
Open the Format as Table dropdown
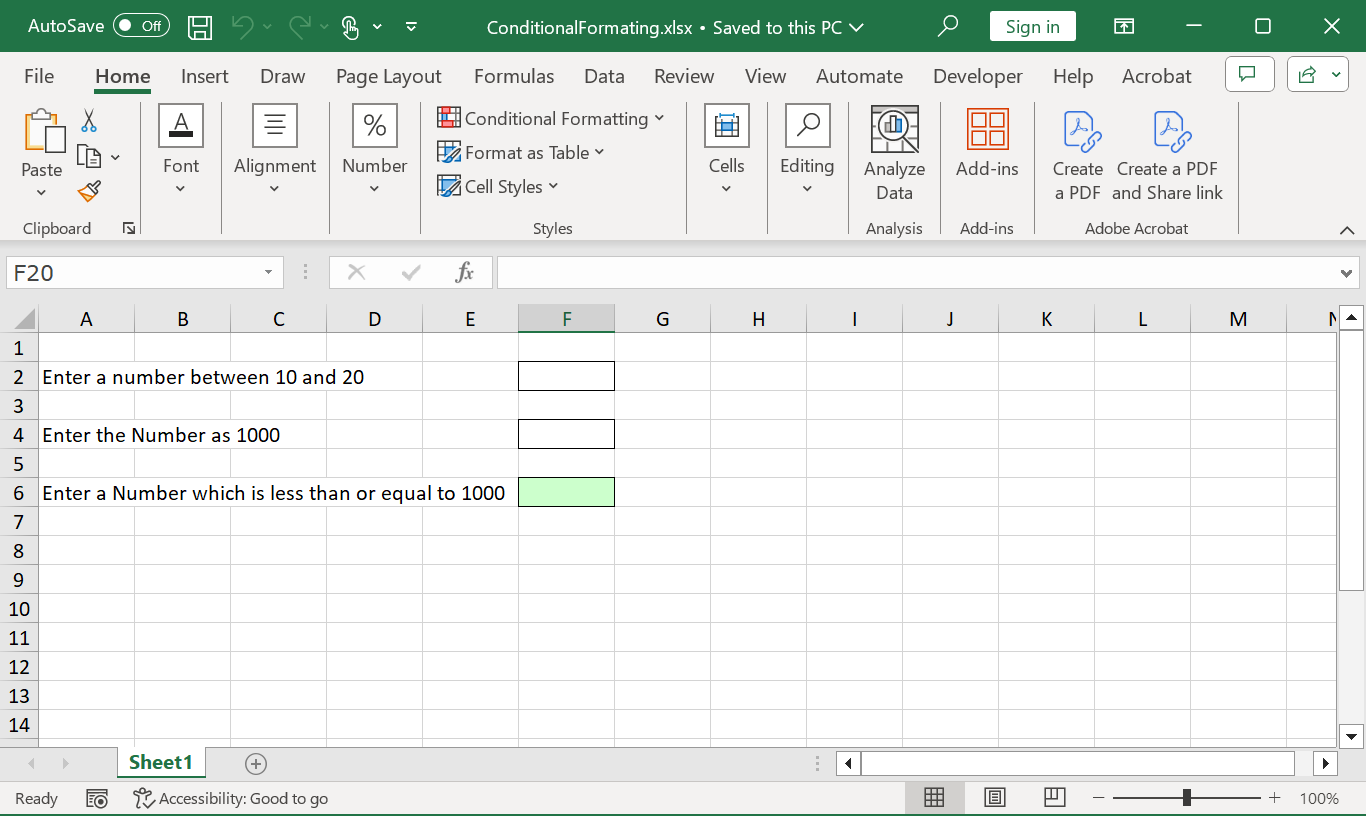tap(521, 152)
